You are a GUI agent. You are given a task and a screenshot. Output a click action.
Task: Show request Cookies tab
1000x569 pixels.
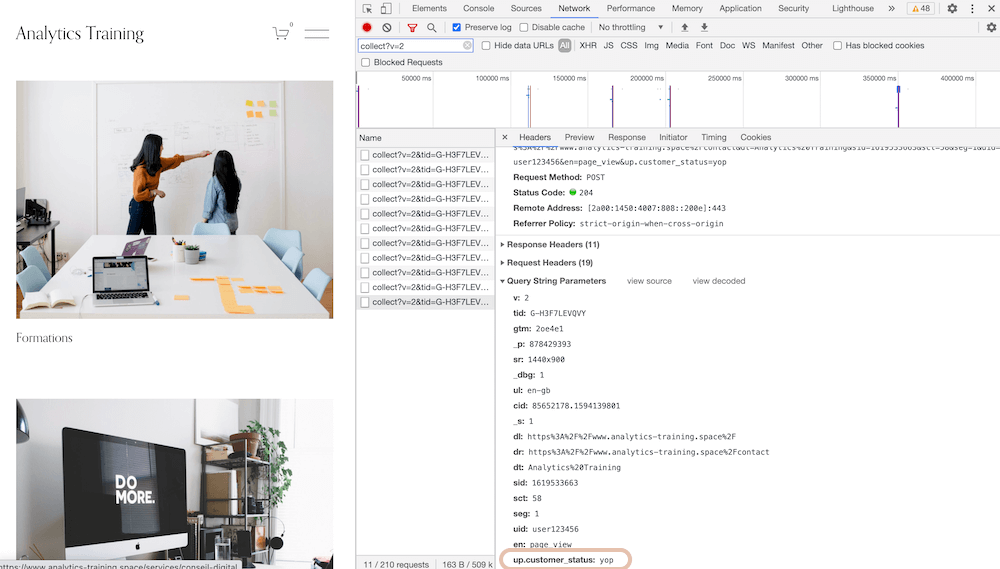pyautogui.click(x=756, y=137)
